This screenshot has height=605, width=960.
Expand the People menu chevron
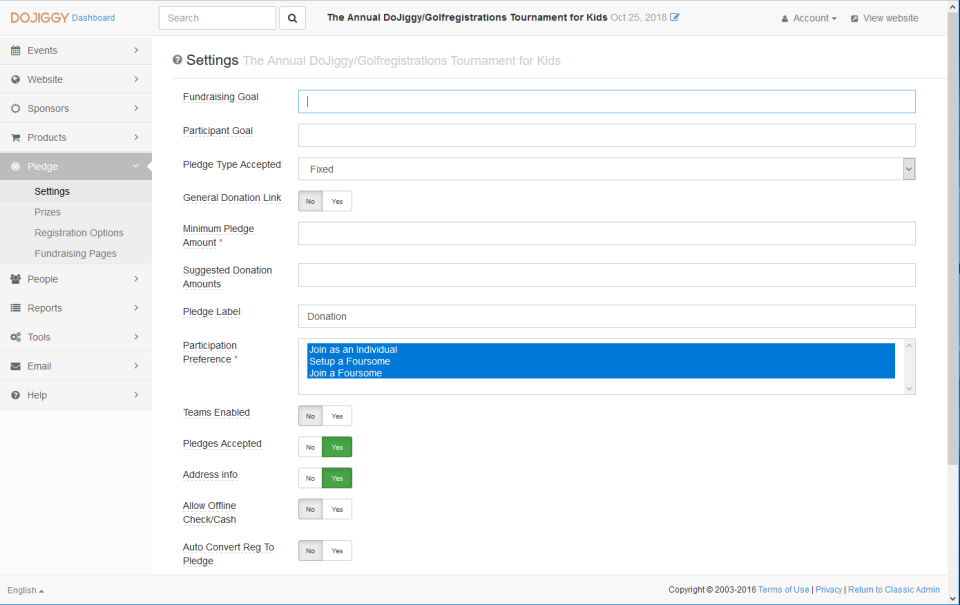tap(136, 279)
